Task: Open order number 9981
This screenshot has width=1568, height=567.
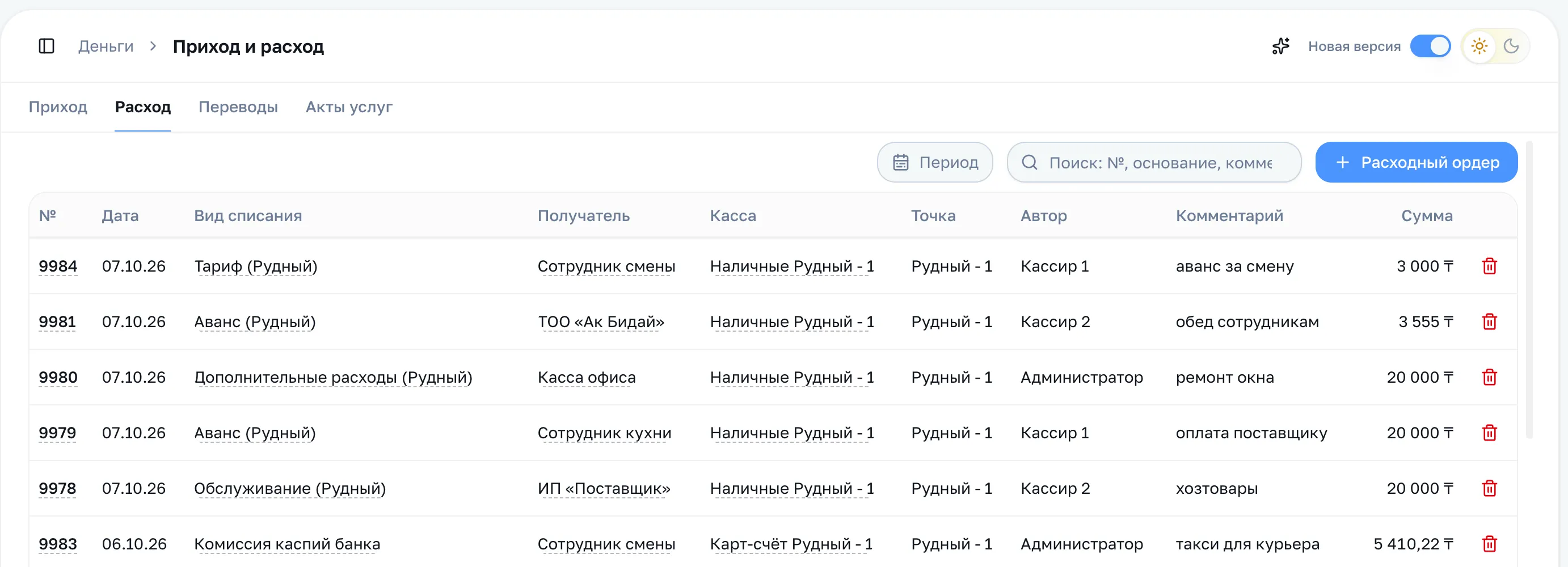Action: [57, 322]
